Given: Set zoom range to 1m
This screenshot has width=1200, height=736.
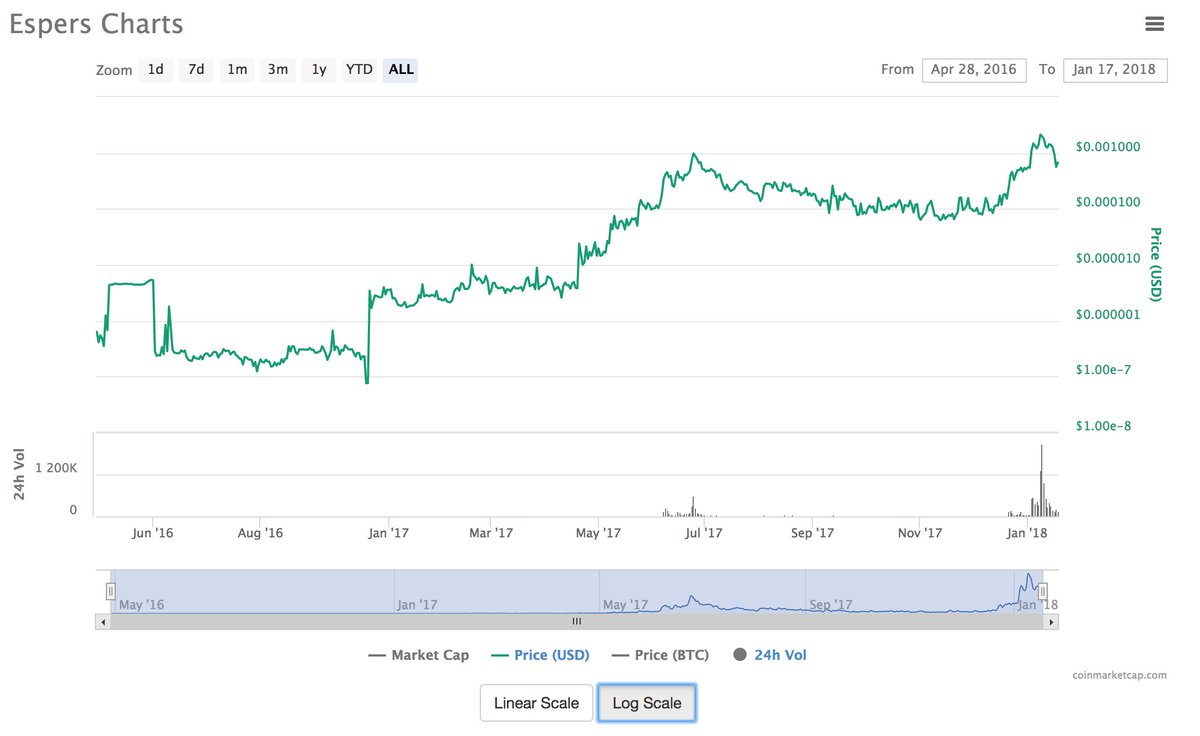Looking at the screenshot, I should point(237,70).
